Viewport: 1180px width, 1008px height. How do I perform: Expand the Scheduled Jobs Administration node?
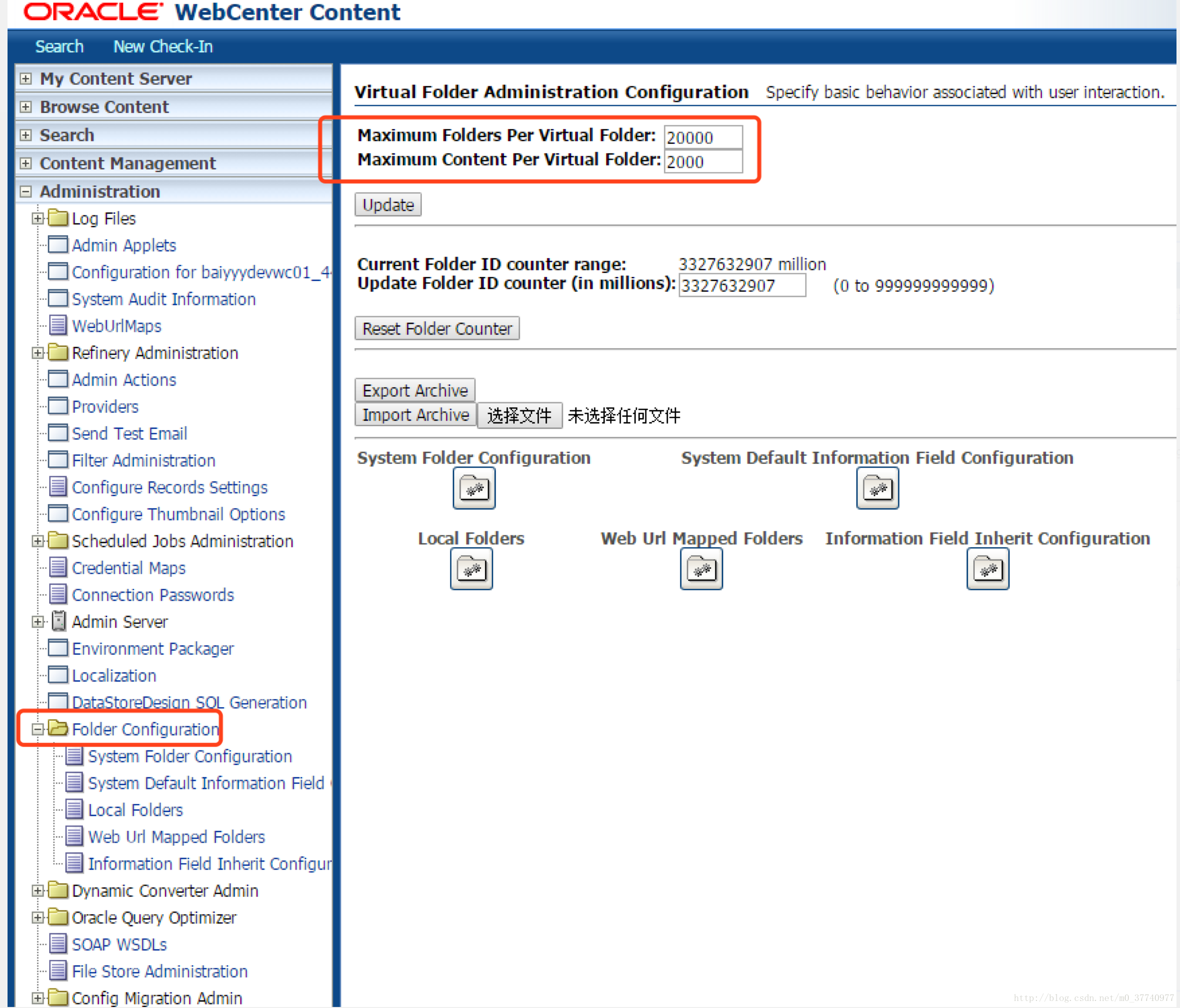point(38,541)
